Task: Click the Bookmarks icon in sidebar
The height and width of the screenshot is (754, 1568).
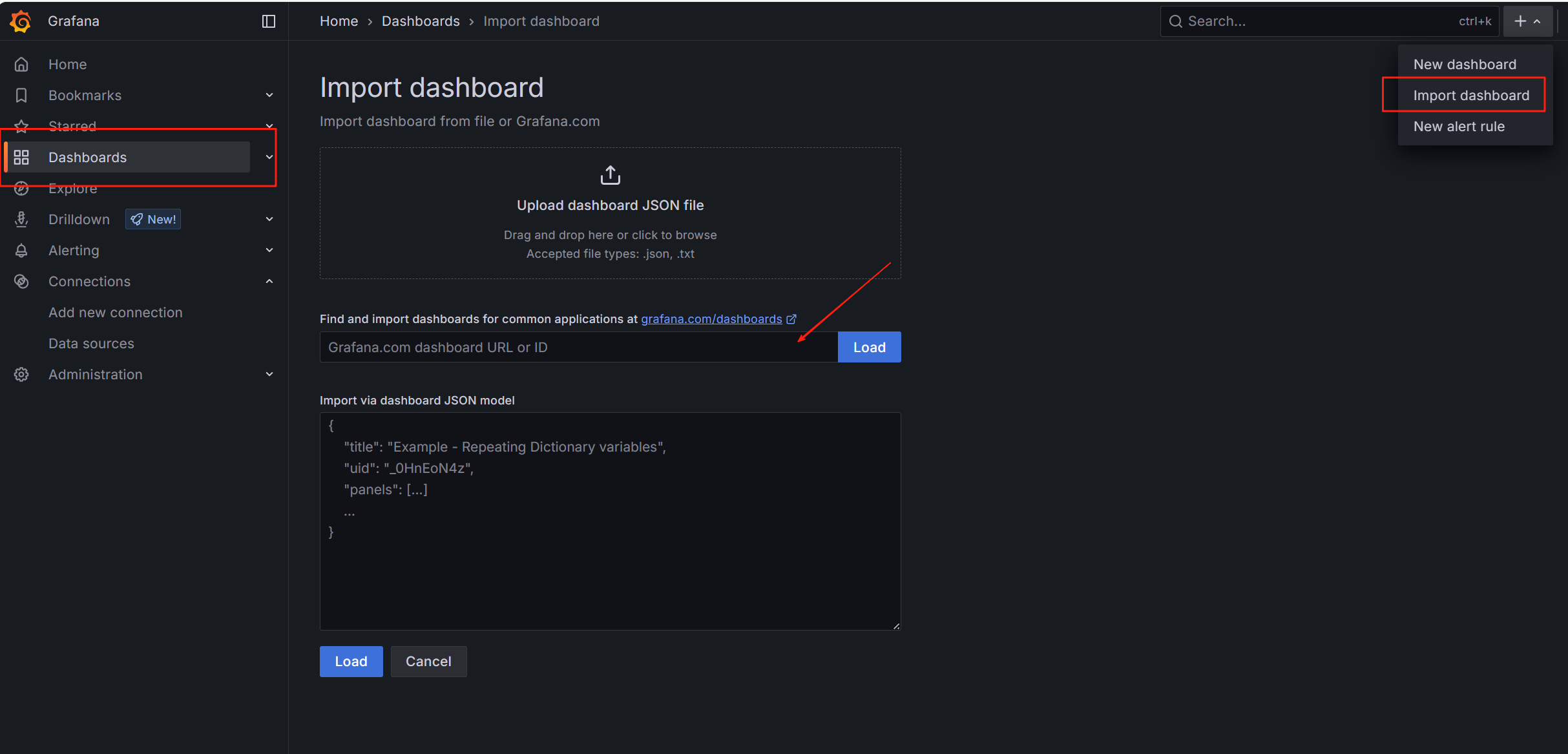Action: tap(21, 96)
